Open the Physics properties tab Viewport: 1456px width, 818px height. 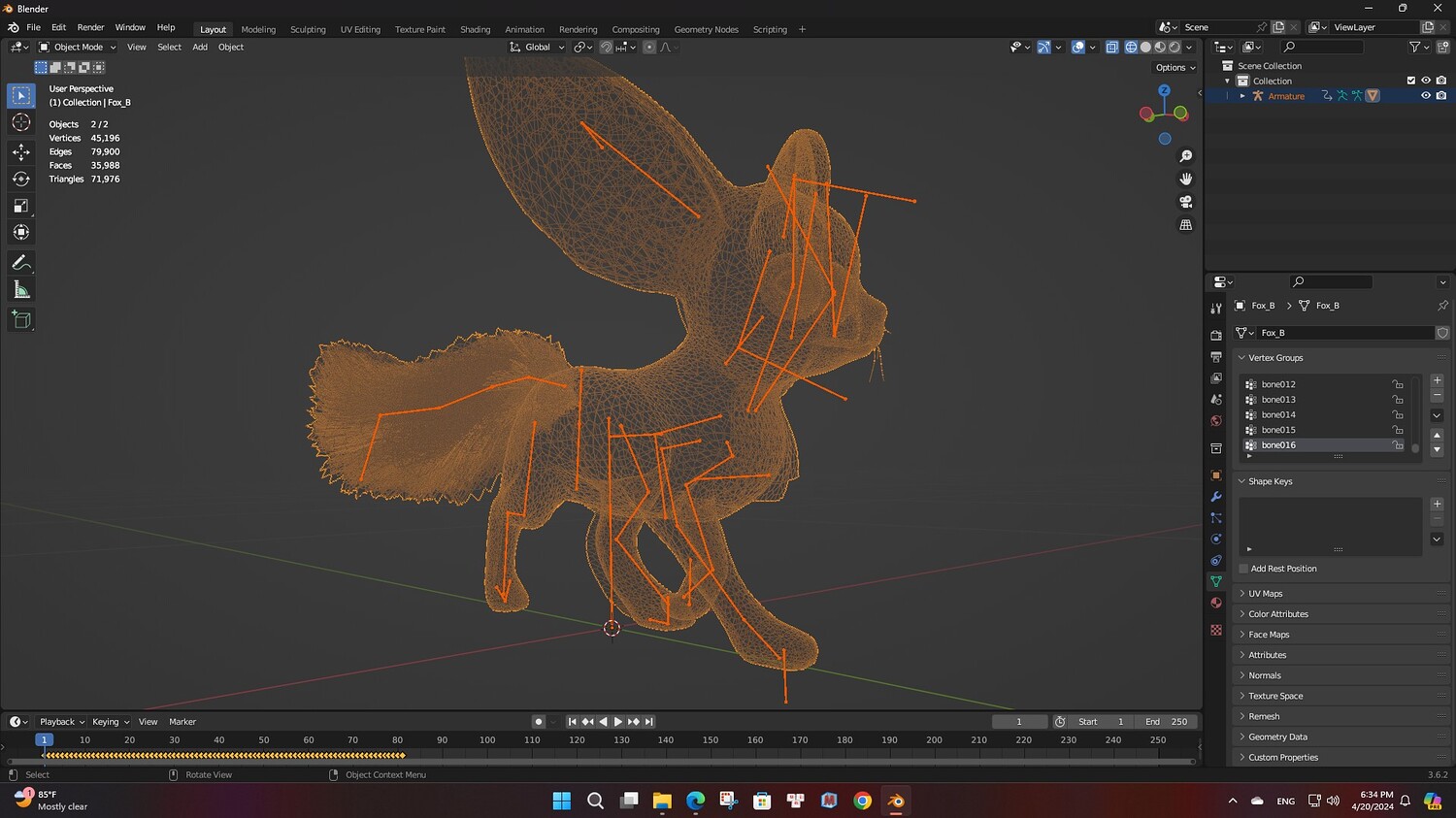(x=1216, y=540)
